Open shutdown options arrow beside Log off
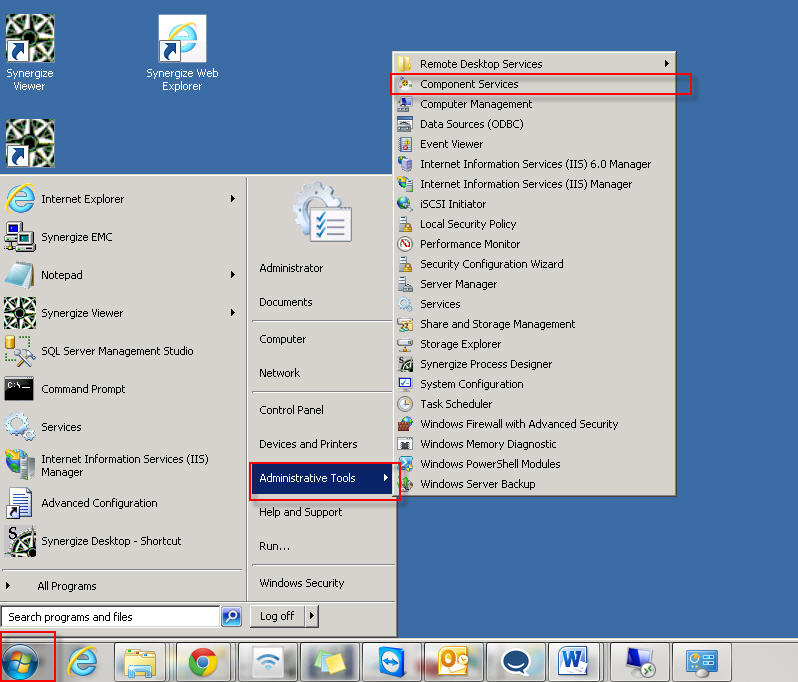Image resolution: width=798 pixels, height=682 pixels. coord(311,616)
